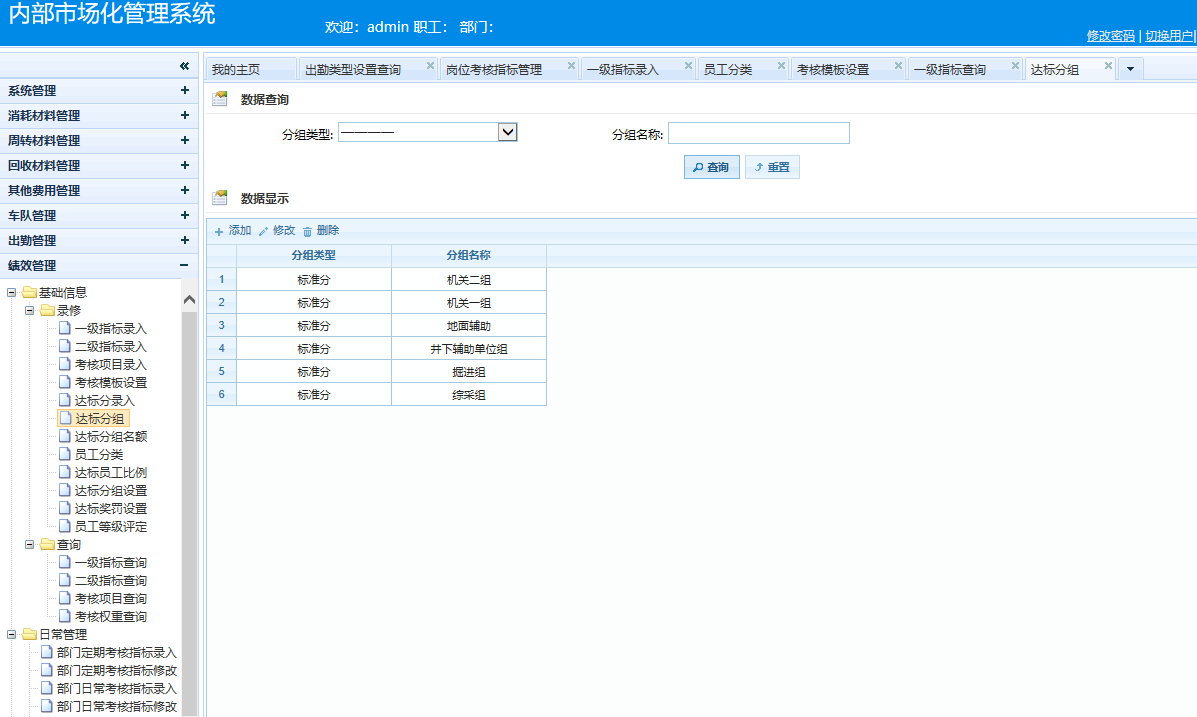Select the row with 掘进组
The width and height of the screenshot is (1197, 717).
click(468, 372)
